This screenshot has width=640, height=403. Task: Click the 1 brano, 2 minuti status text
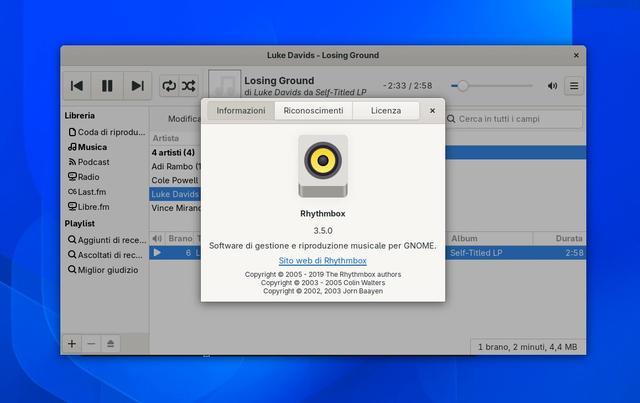pos(527,347)
